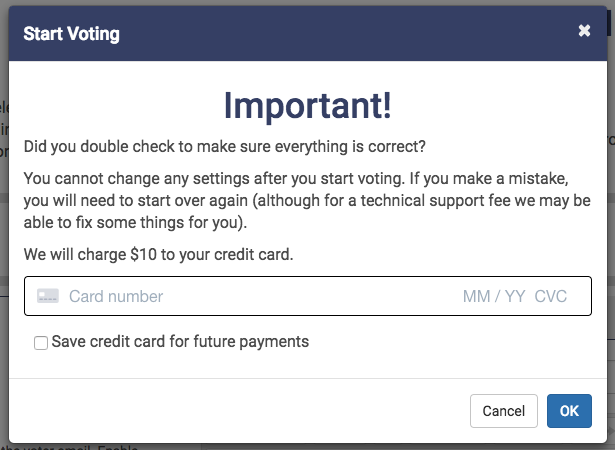The image size is (615, 450).
Task: Click the "able to fix some things" line
Action: click(135, 223)
